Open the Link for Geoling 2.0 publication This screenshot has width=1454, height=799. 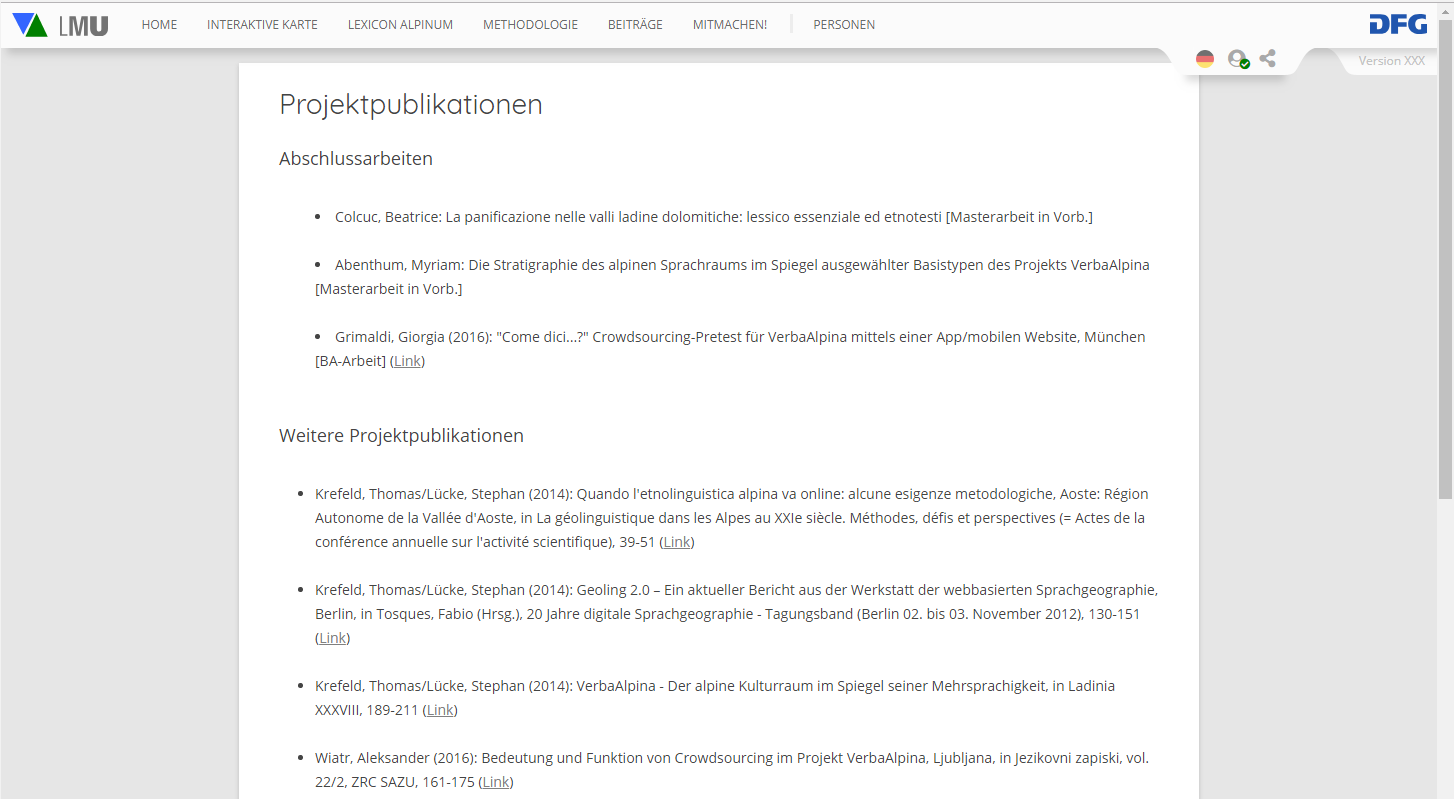[332, 638]
